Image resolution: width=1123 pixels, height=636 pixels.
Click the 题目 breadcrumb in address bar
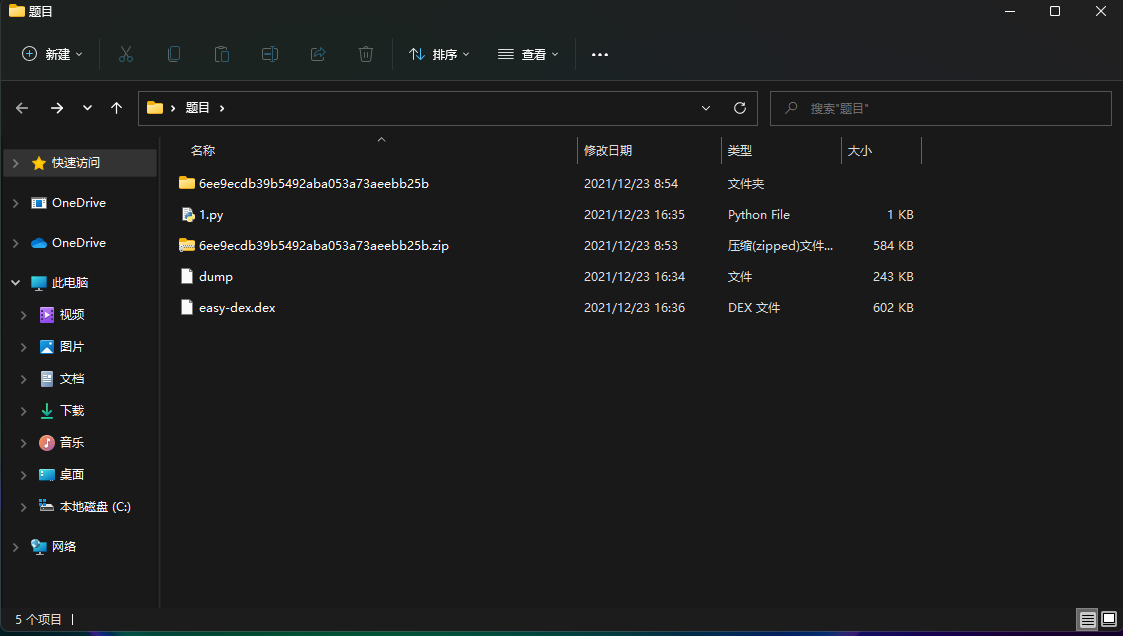point(198,108)
